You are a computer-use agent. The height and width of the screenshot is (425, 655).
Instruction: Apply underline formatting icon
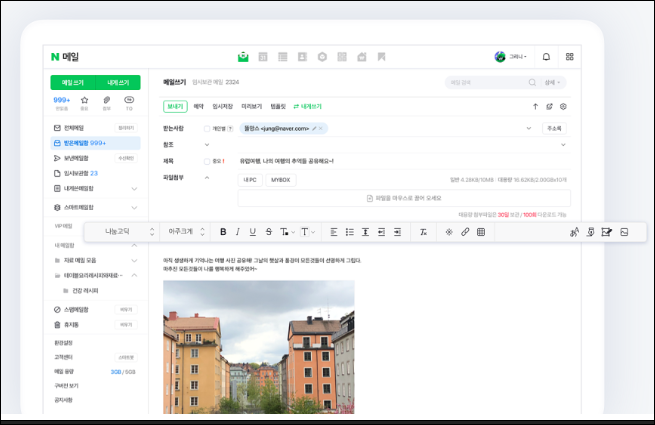(253, 232)
